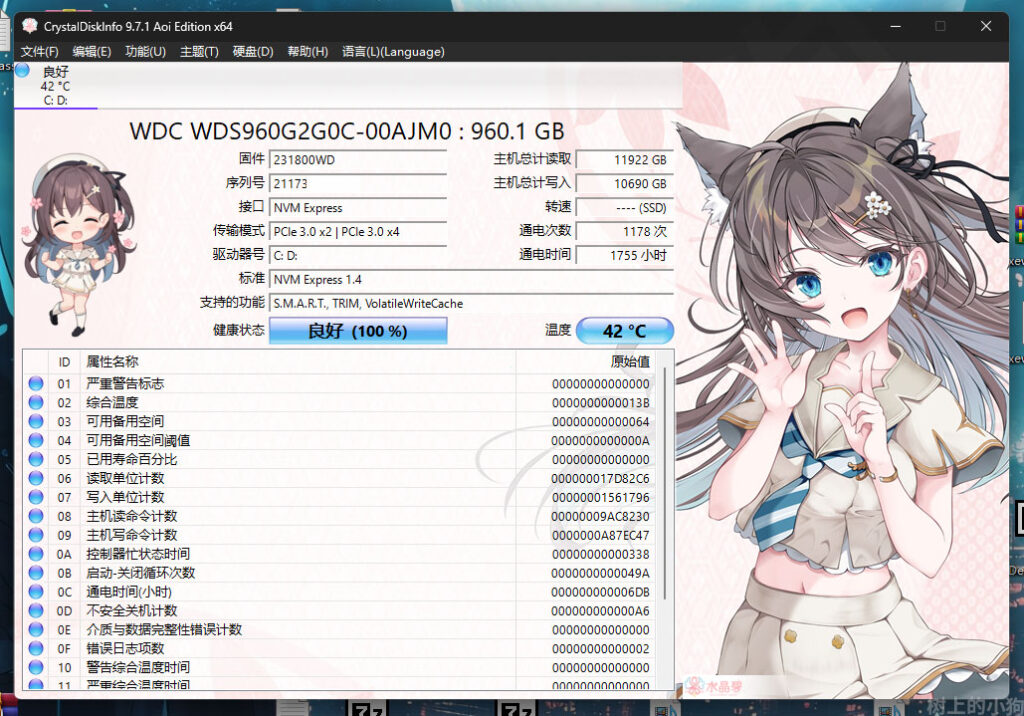Click the blue orb next to 错误日志项数
Image resolution: width=1024 pixels, height=716 pixels.
(36, 649)
